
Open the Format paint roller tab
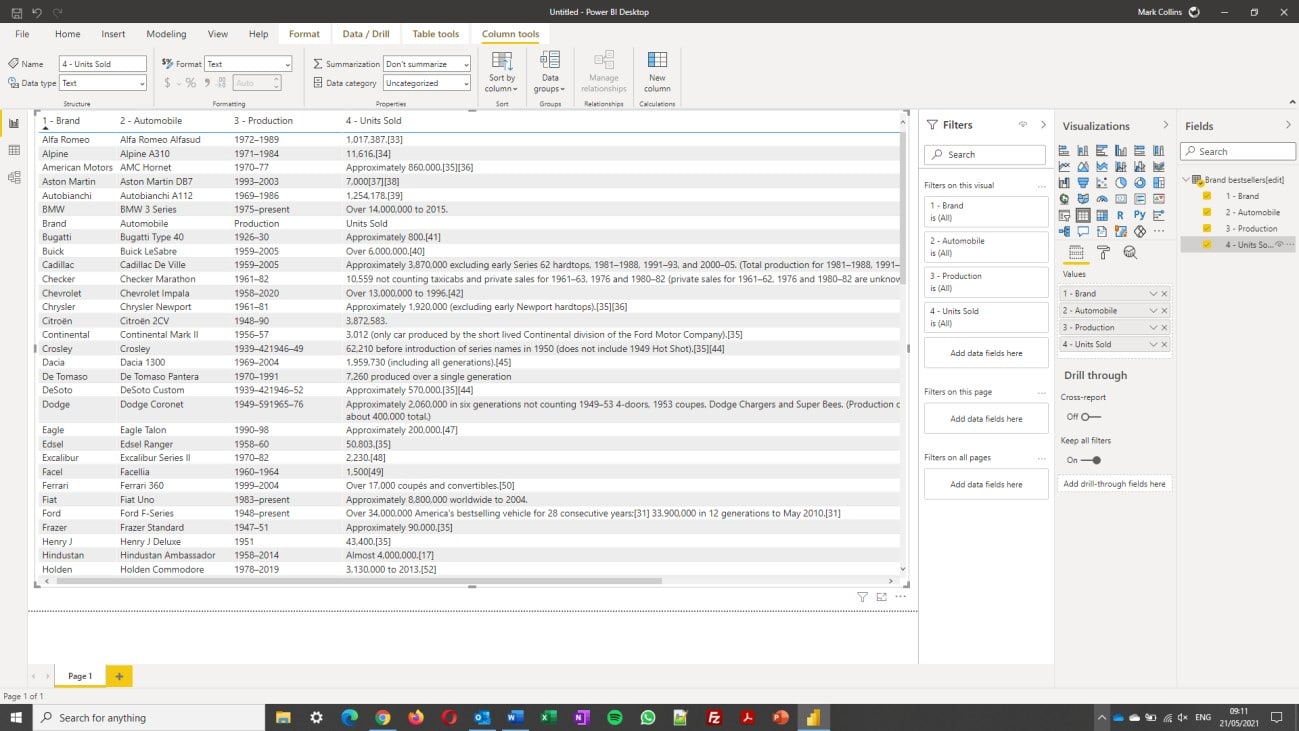1103,253
